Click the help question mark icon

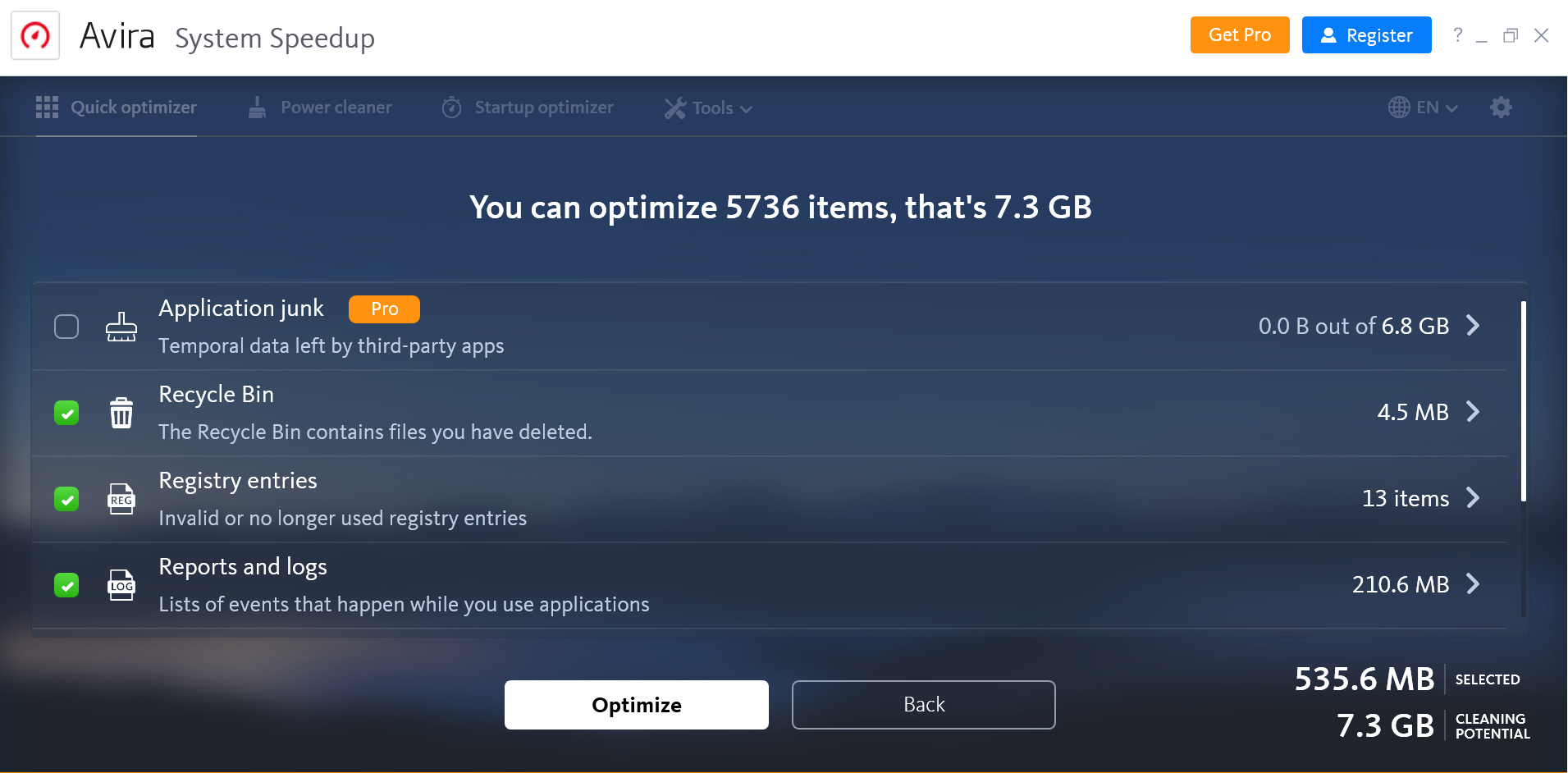(x=1457, y=35)
